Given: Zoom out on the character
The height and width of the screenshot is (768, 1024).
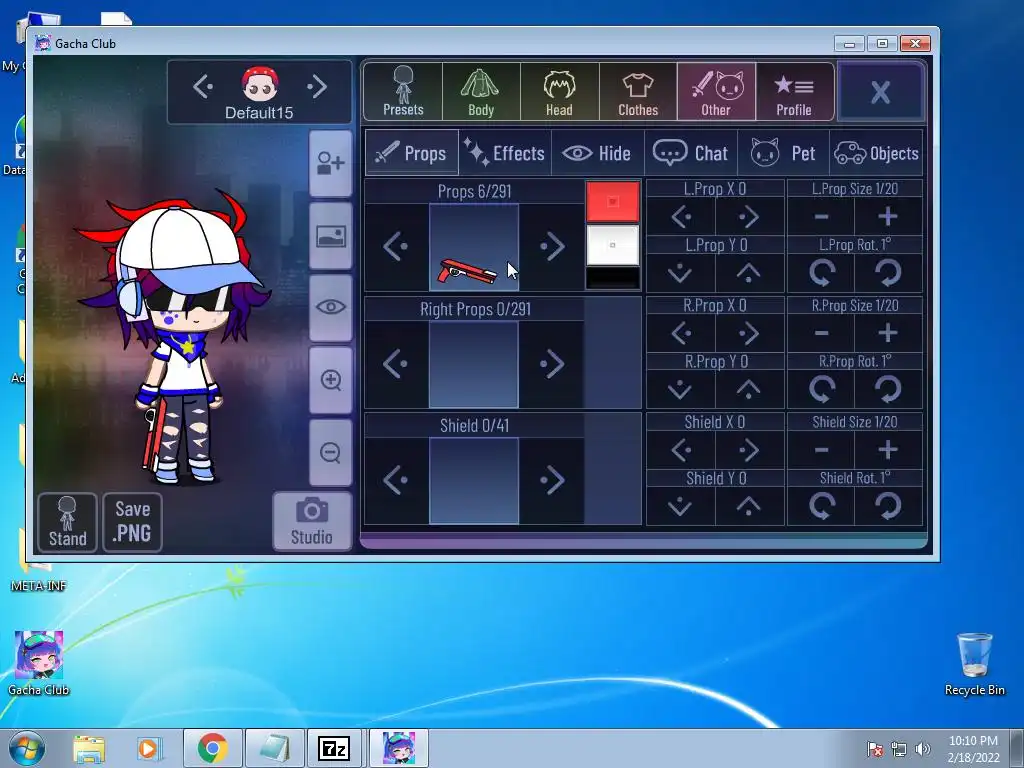Looking at the screenshot, I should click(x=330, y=453).
